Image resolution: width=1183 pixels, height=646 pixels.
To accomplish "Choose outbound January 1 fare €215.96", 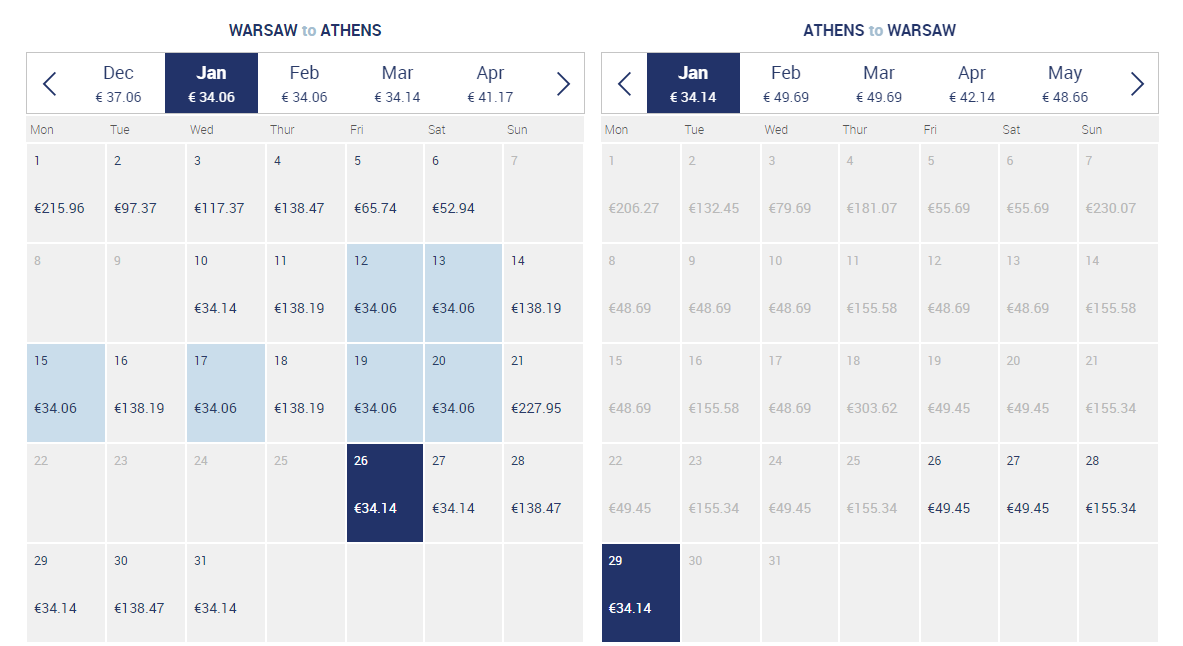I will pos(66,192).
